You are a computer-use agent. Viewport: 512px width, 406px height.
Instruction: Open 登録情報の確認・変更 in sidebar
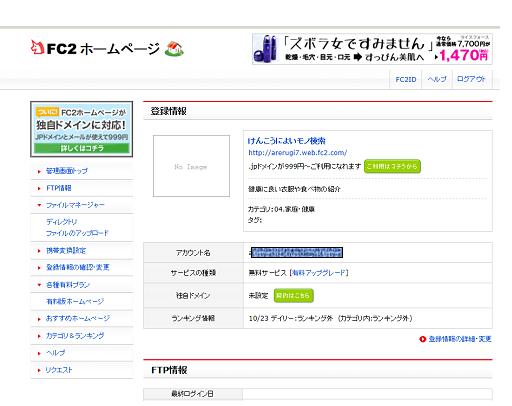pyautogui.click(x=77, y=267)
